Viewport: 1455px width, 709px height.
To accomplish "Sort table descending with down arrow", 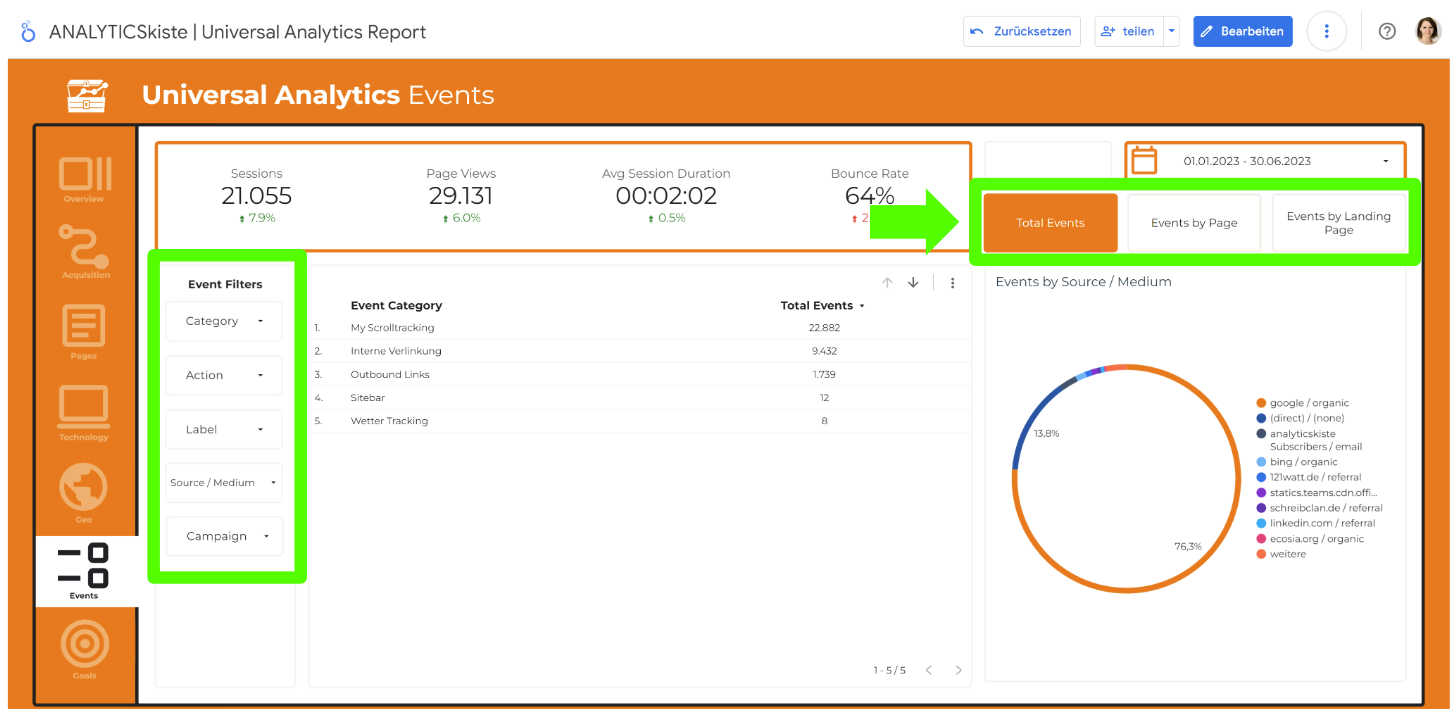I will 913,283.
